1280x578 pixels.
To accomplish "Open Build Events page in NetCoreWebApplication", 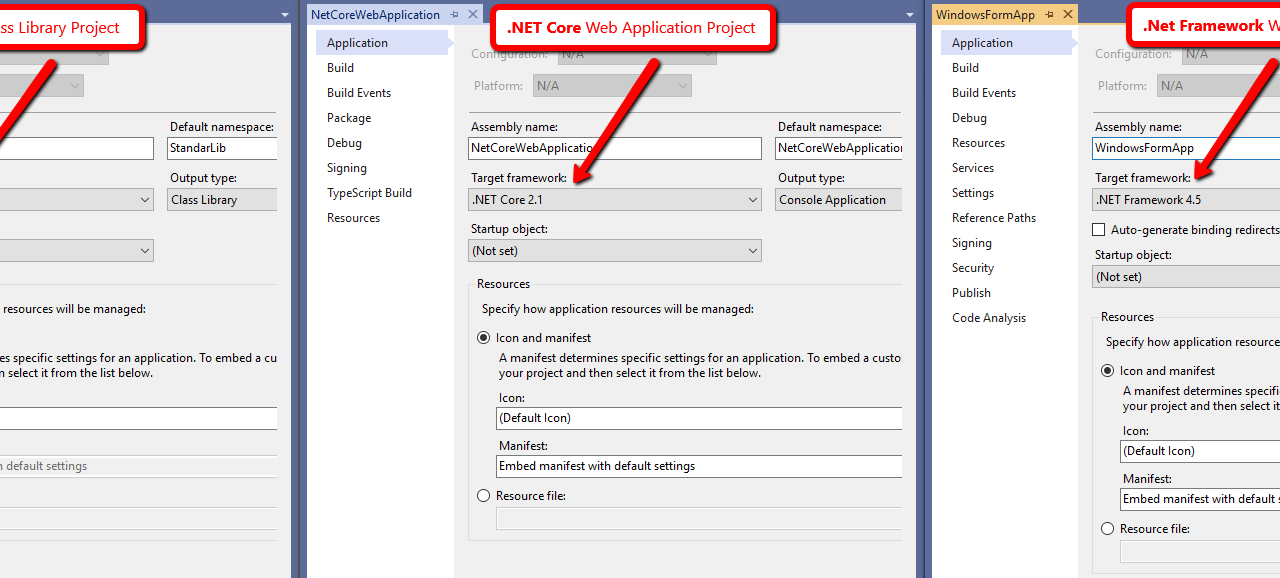I will pos(359,93).
